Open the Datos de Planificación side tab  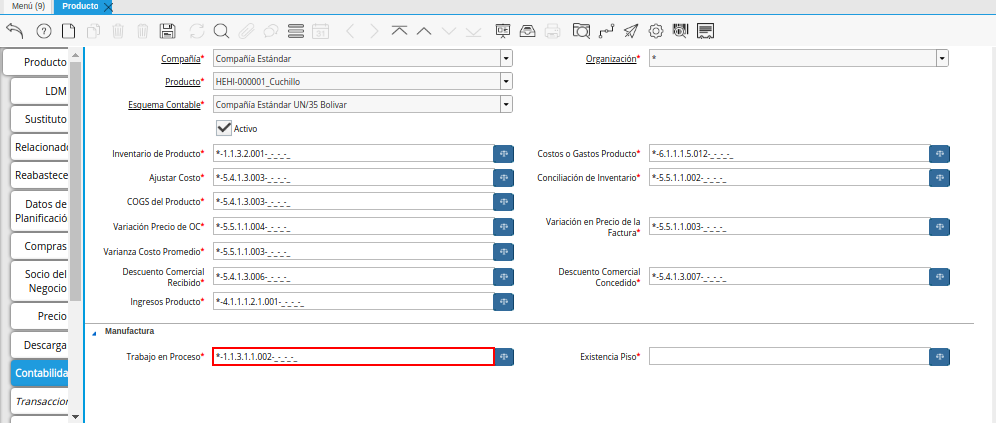[39, 211]
